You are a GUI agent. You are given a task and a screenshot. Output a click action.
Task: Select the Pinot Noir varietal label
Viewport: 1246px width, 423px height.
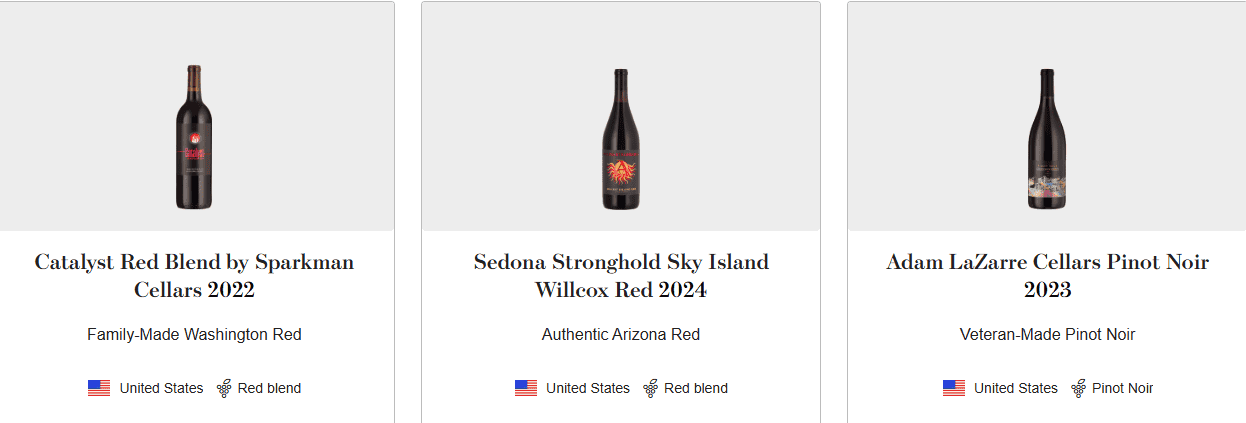pos(1122,388)
